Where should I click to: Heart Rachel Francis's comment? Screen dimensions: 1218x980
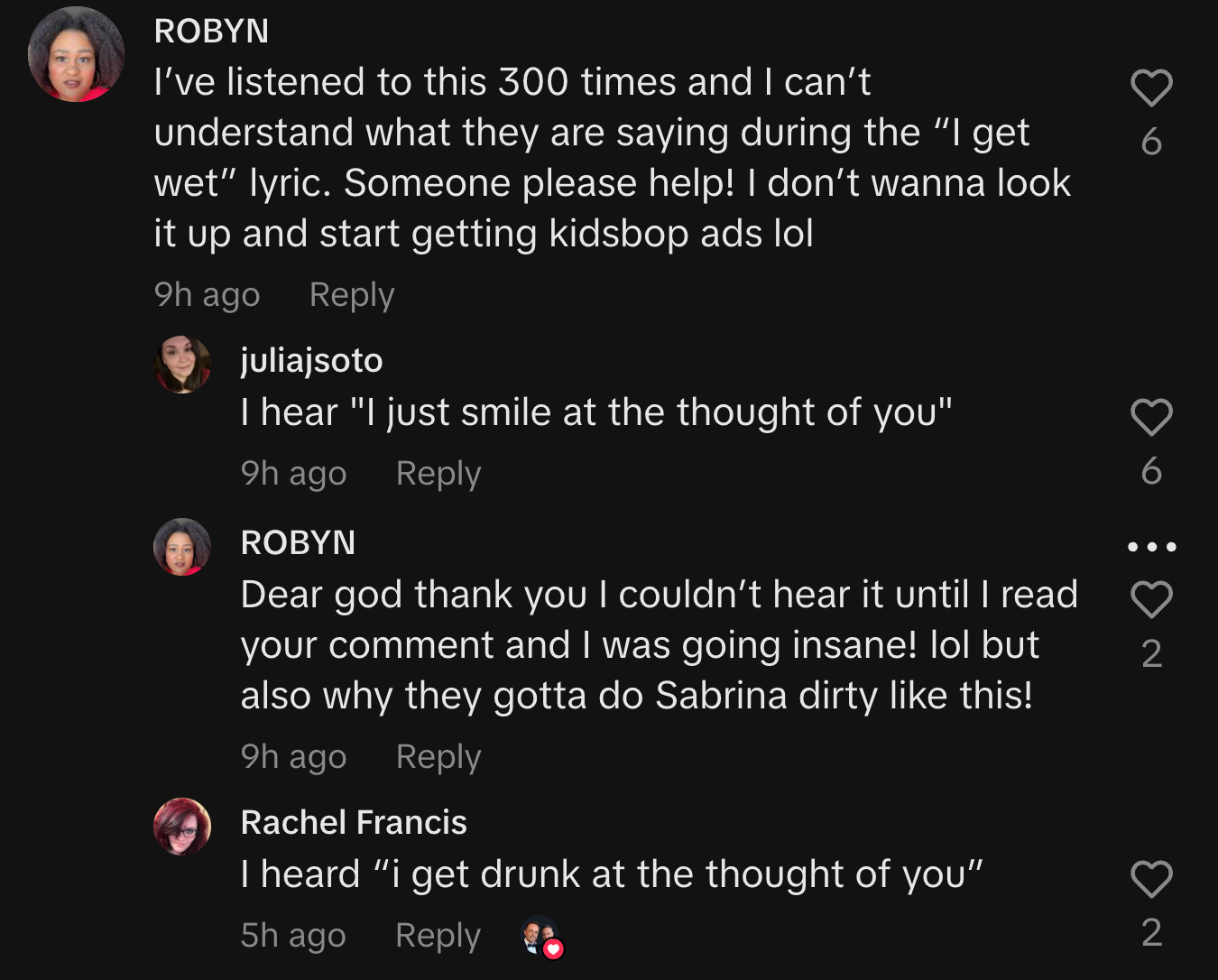1151,880
